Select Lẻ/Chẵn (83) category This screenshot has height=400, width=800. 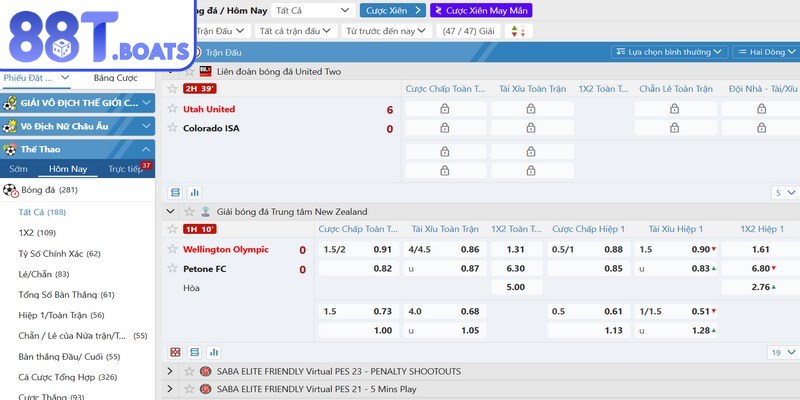pyautogui.click(x=44, y=274)
